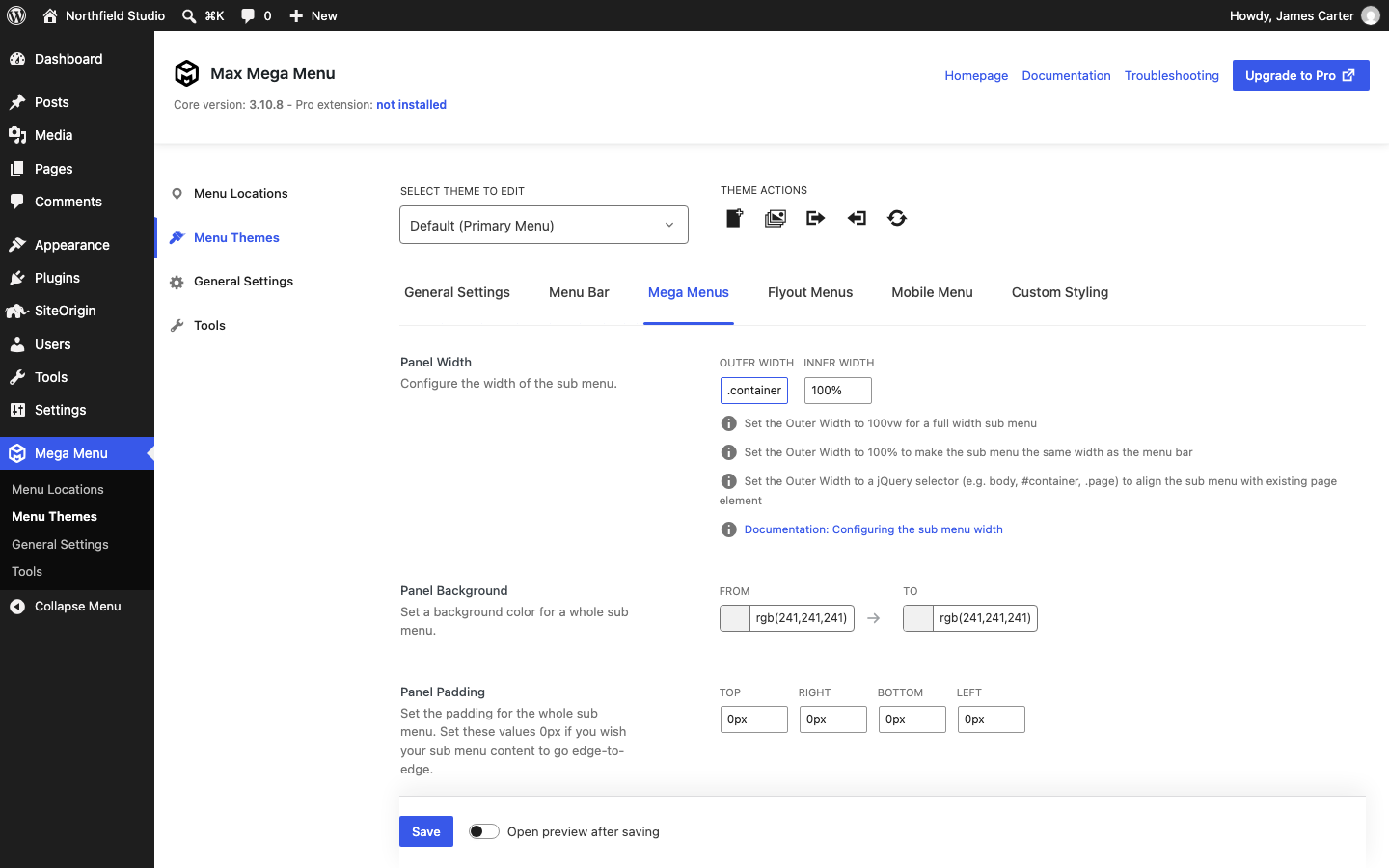Click the Save button
Viewport: 1389px width, 868px height.
pyautogui.click(x=426, y=831)
